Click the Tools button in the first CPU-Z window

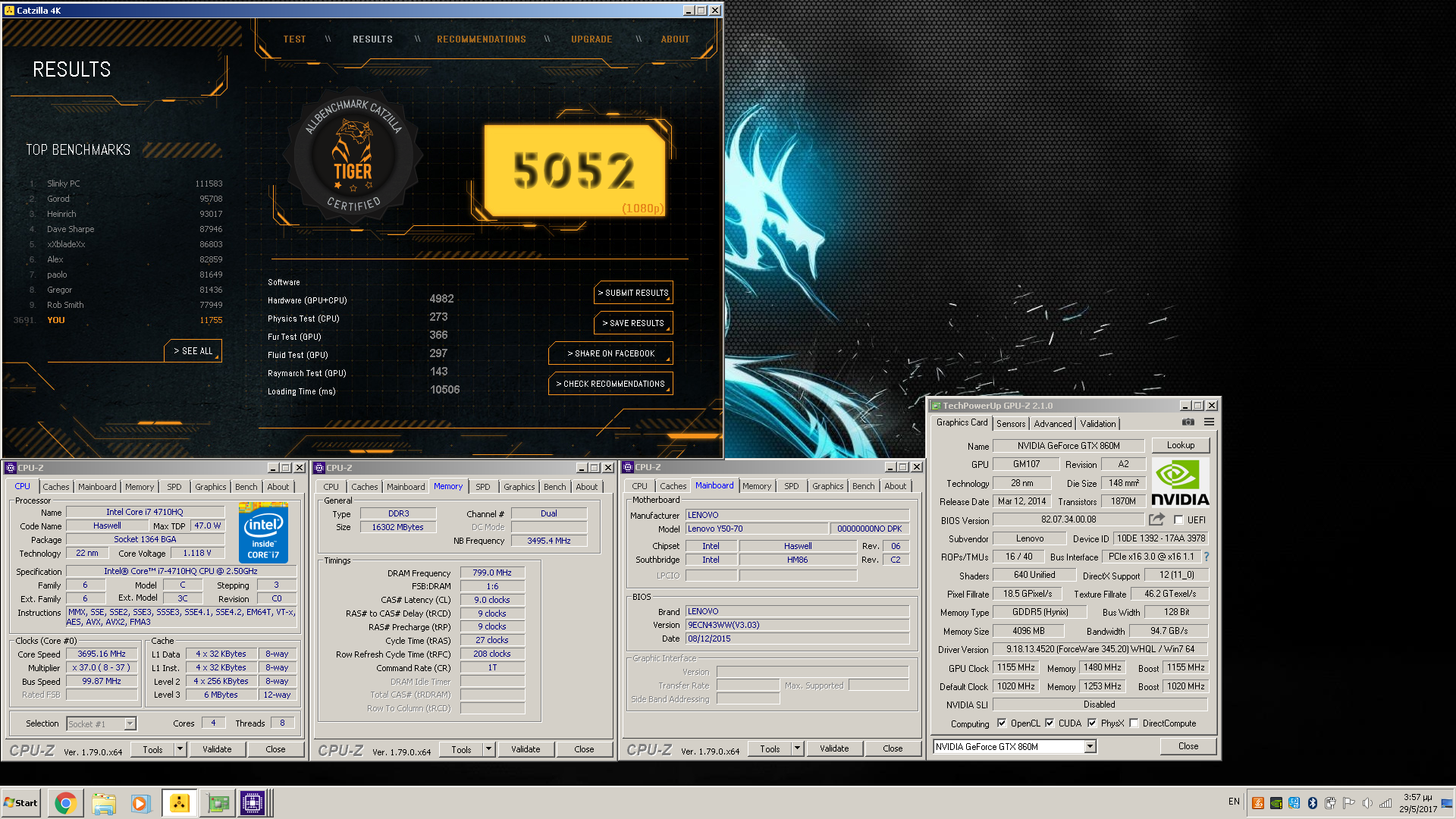[152, 749]
